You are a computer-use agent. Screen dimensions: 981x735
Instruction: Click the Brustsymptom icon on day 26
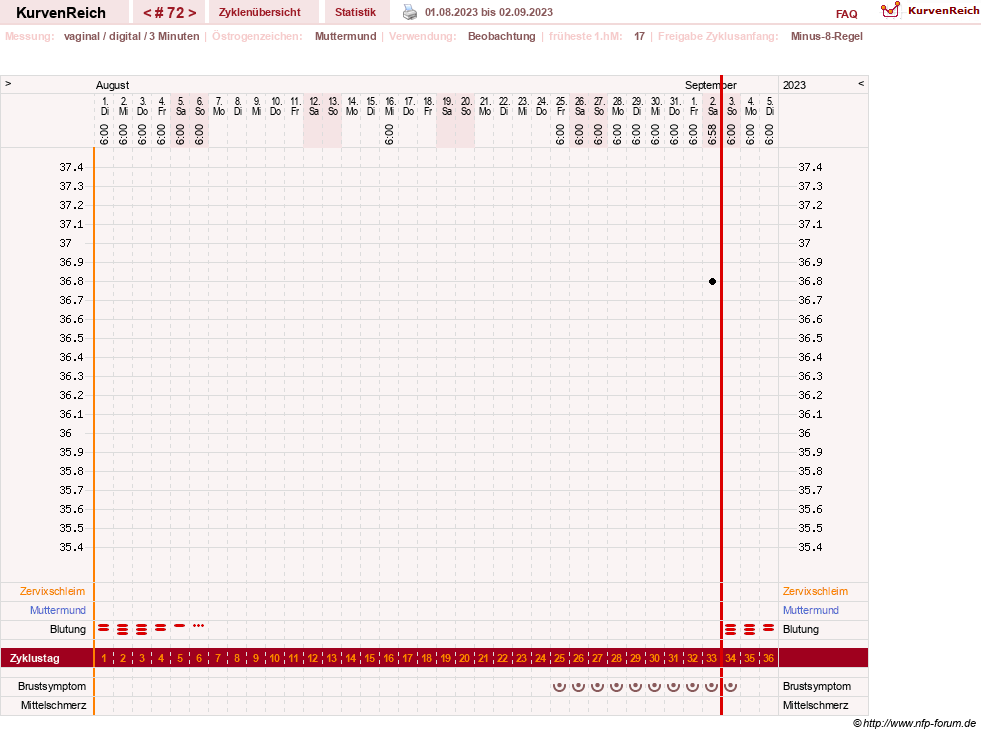(x=578, y=686)
